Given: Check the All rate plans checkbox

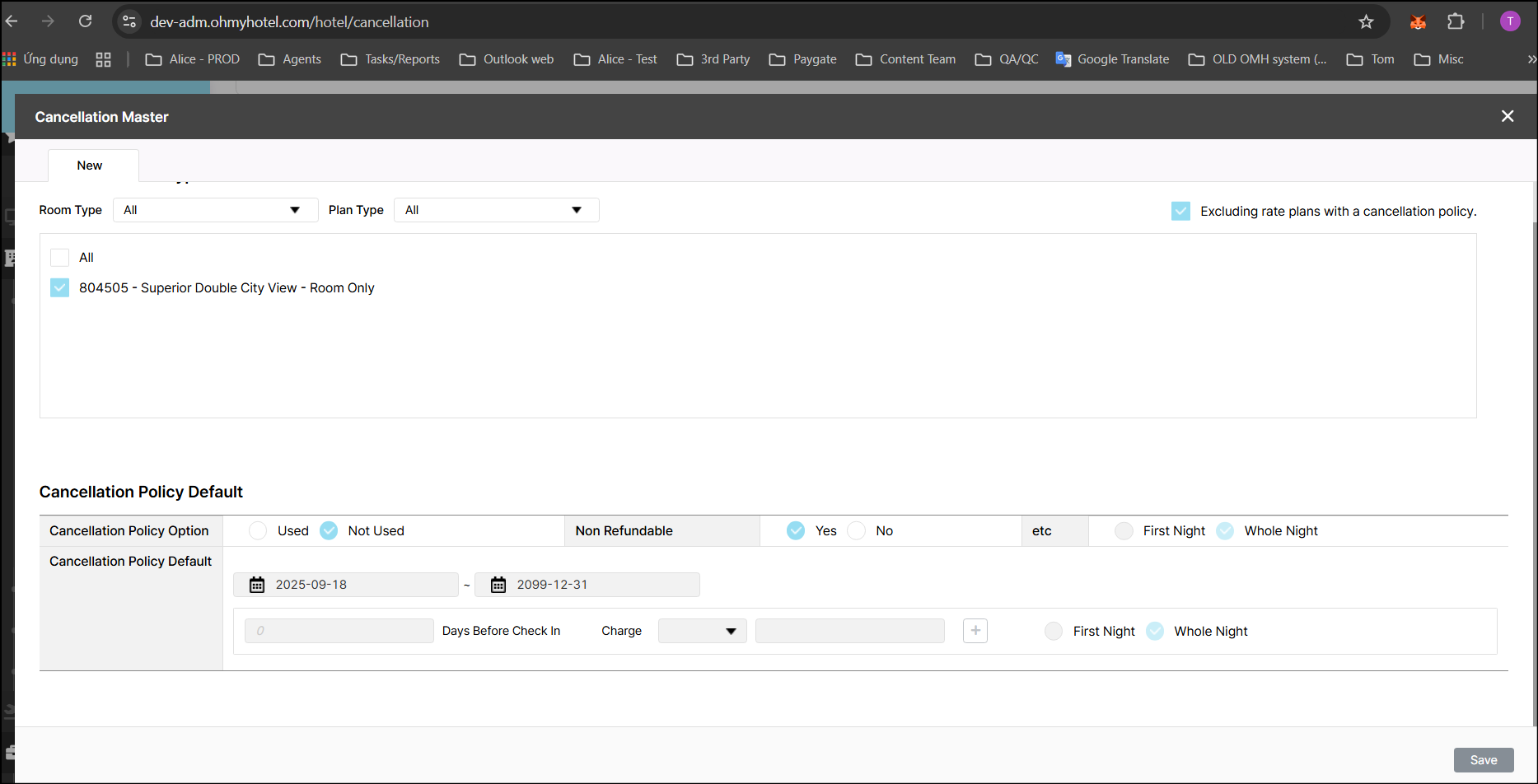Looking at the screenshot, I should coord(59,258).
